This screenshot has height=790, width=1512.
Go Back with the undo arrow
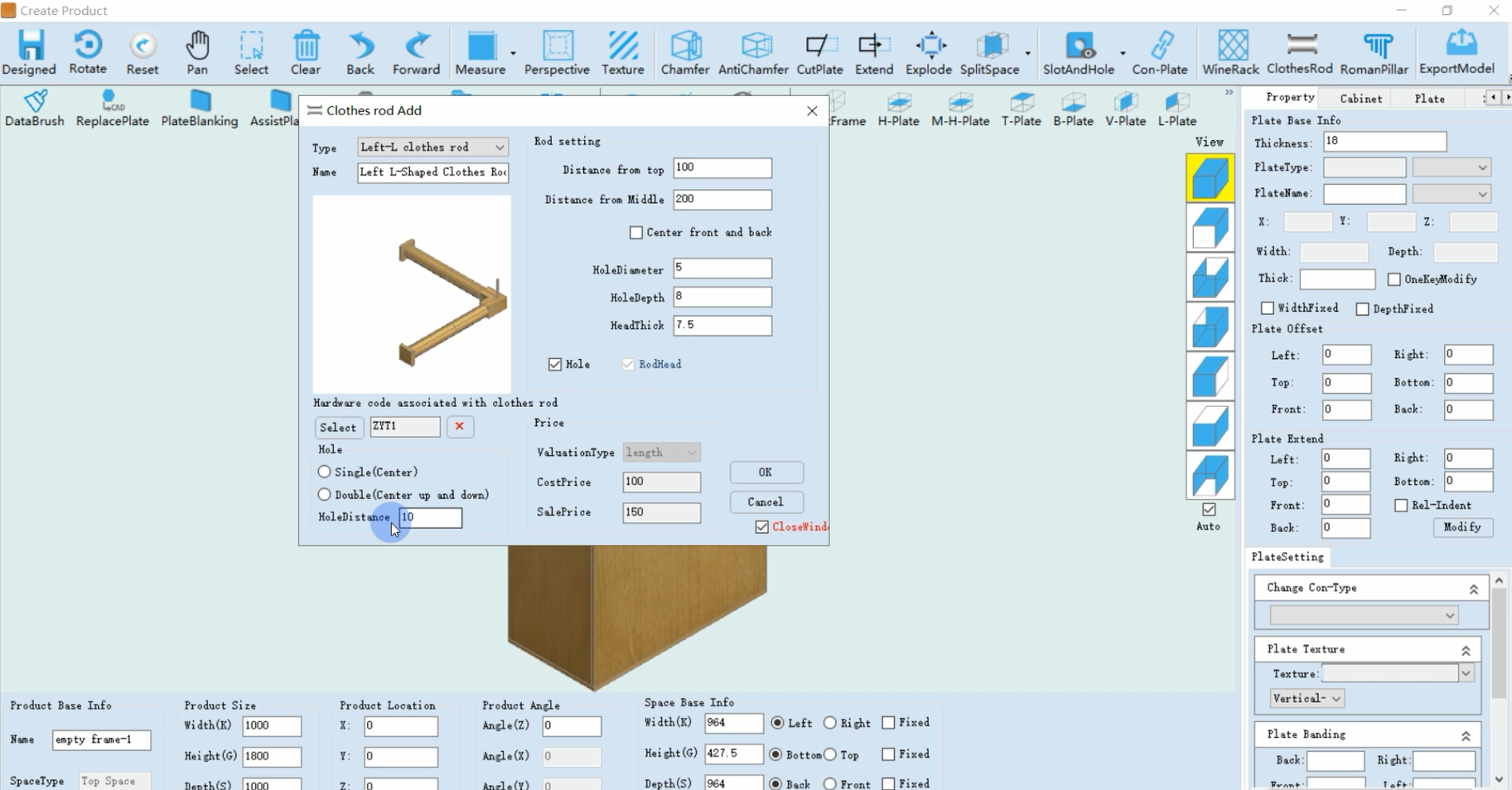[x=360, y=52]
